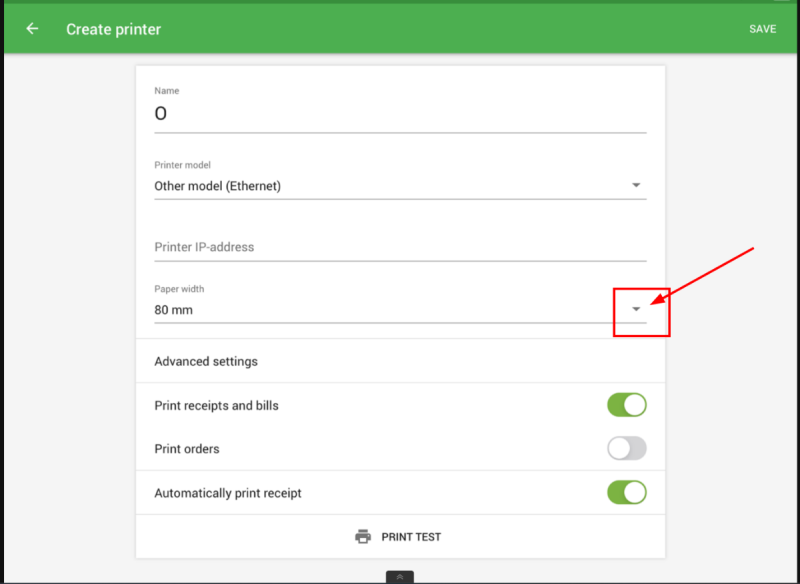
Task: Go back using the left arrow
Action: click(x=32, y=29)
